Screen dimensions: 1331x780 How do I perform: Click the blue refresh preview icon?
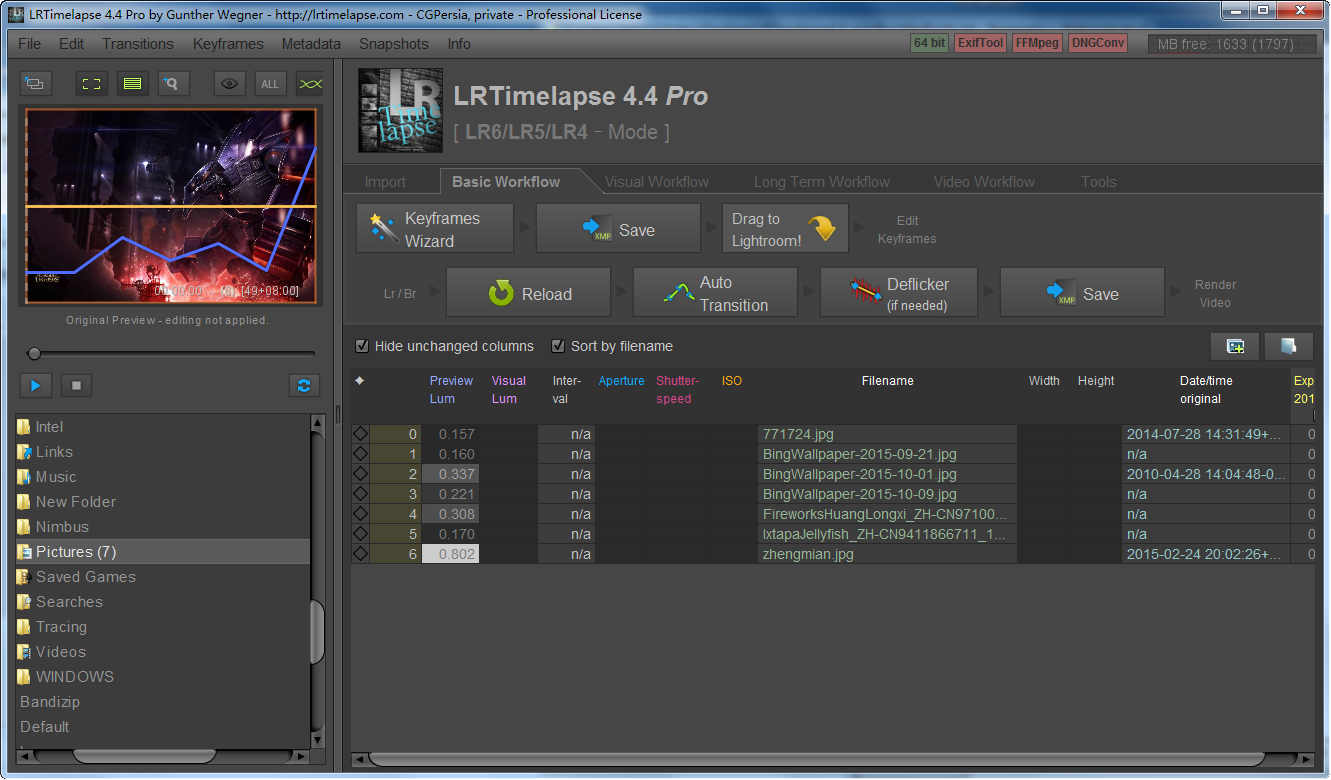click(304, 385)
